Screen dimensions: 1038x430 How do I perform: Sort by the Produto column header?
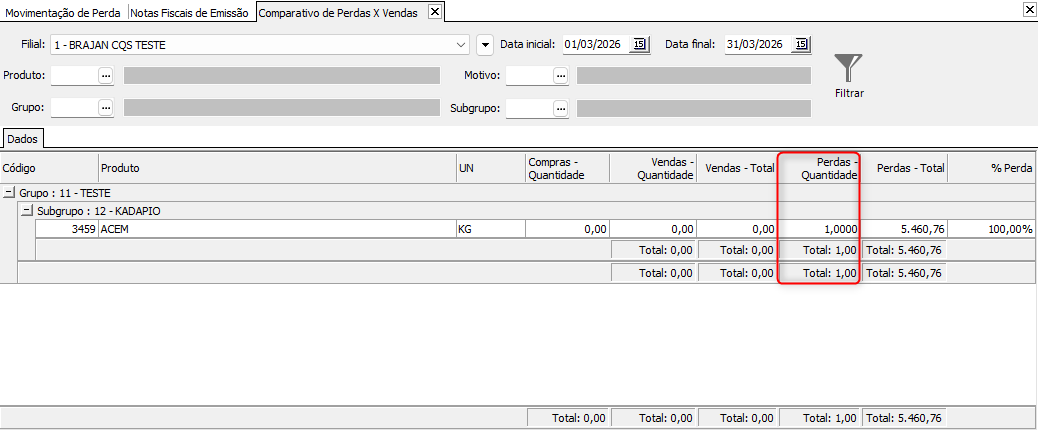coord(276,168)
